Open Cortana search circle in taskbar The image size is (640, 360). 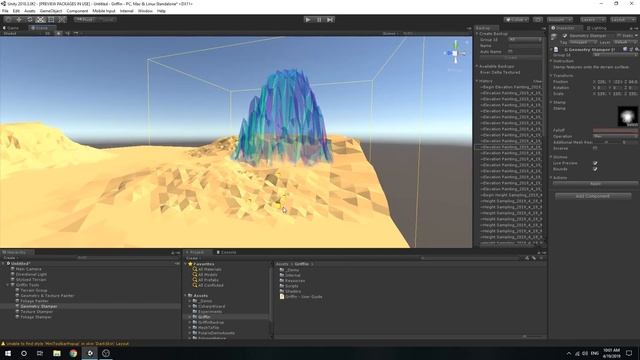tap(24, 353)
